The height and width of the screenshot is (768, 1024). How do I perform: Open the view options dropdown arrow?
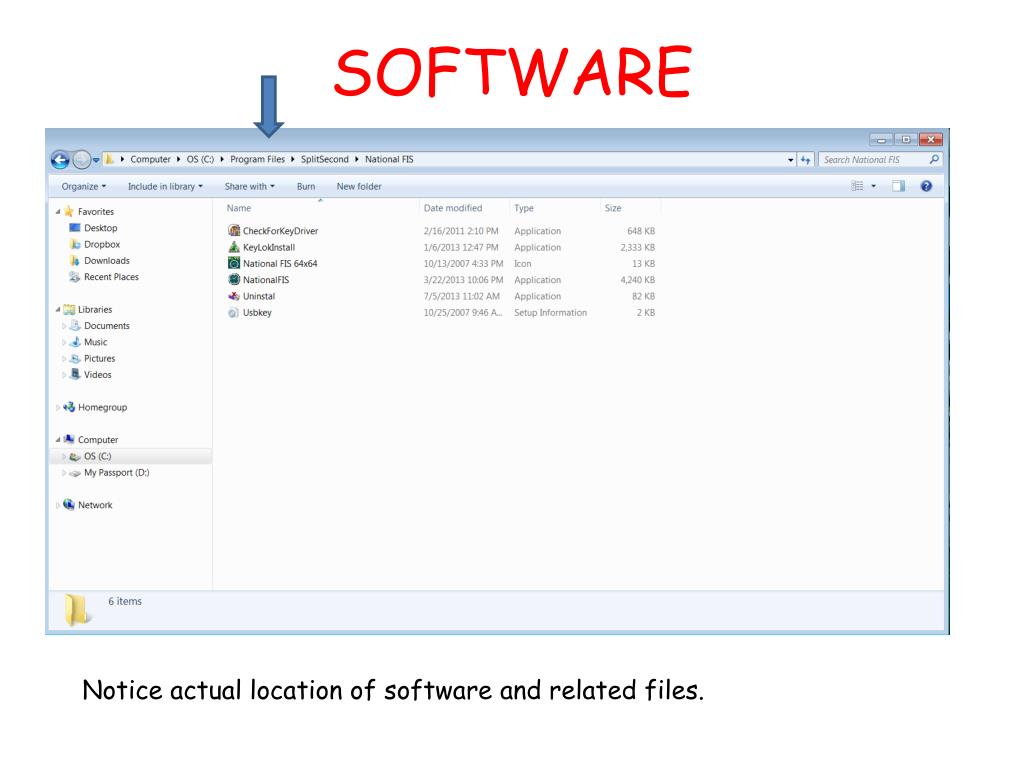874,186
